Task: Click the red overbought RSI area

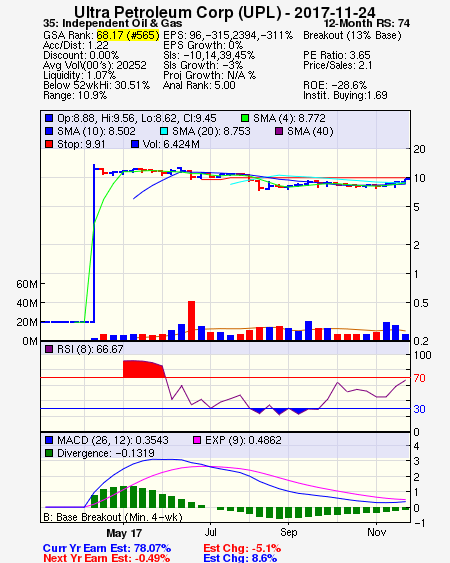Action: click(x=143, y=369)
